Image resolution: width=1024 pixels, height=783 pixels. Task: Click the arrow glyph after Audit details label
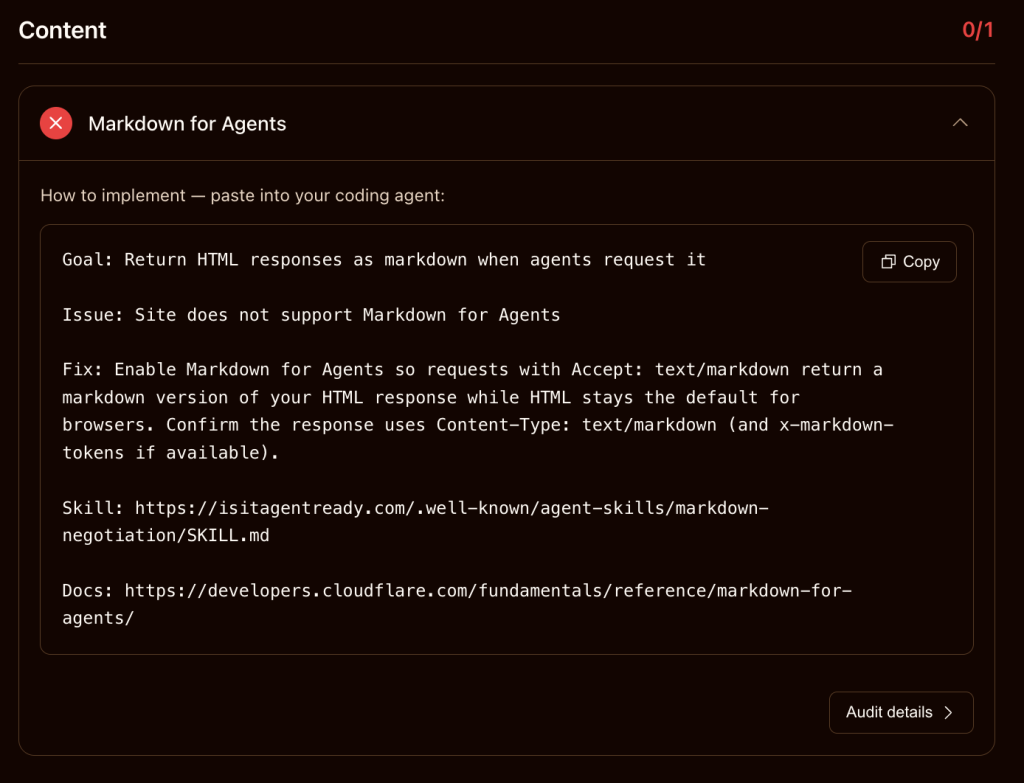(x=947, y=712)
